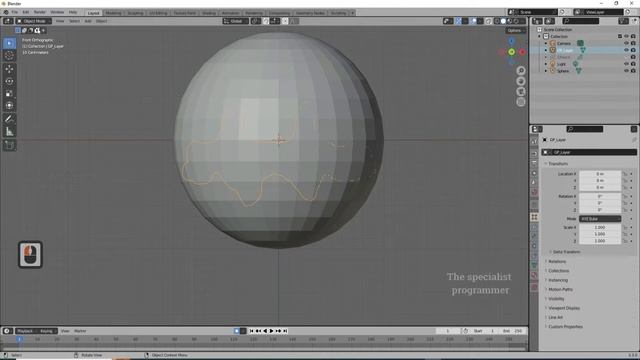Open the Object Mode dropdown
The image size is (640, 360).
pyautogui.click(x=33, y=21)
